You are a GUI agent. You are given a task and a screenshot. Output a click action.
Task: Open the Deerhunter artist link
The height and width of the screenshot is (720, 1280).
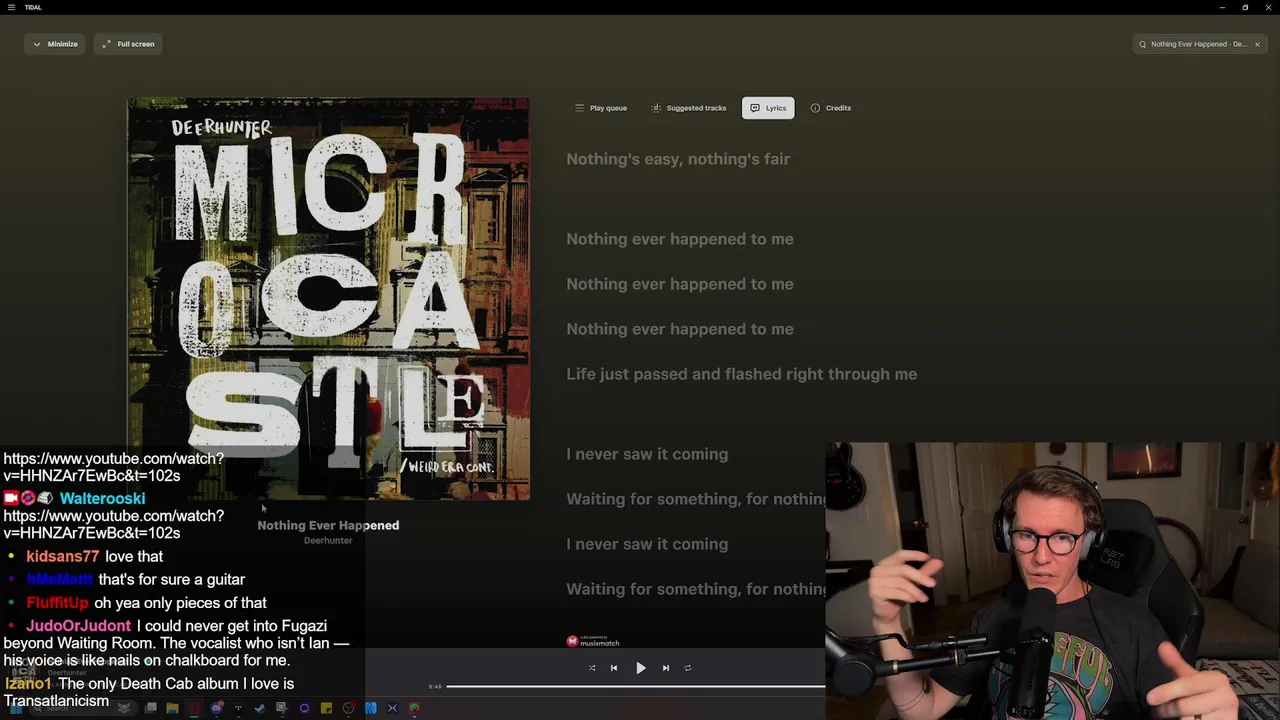[328, 540]
